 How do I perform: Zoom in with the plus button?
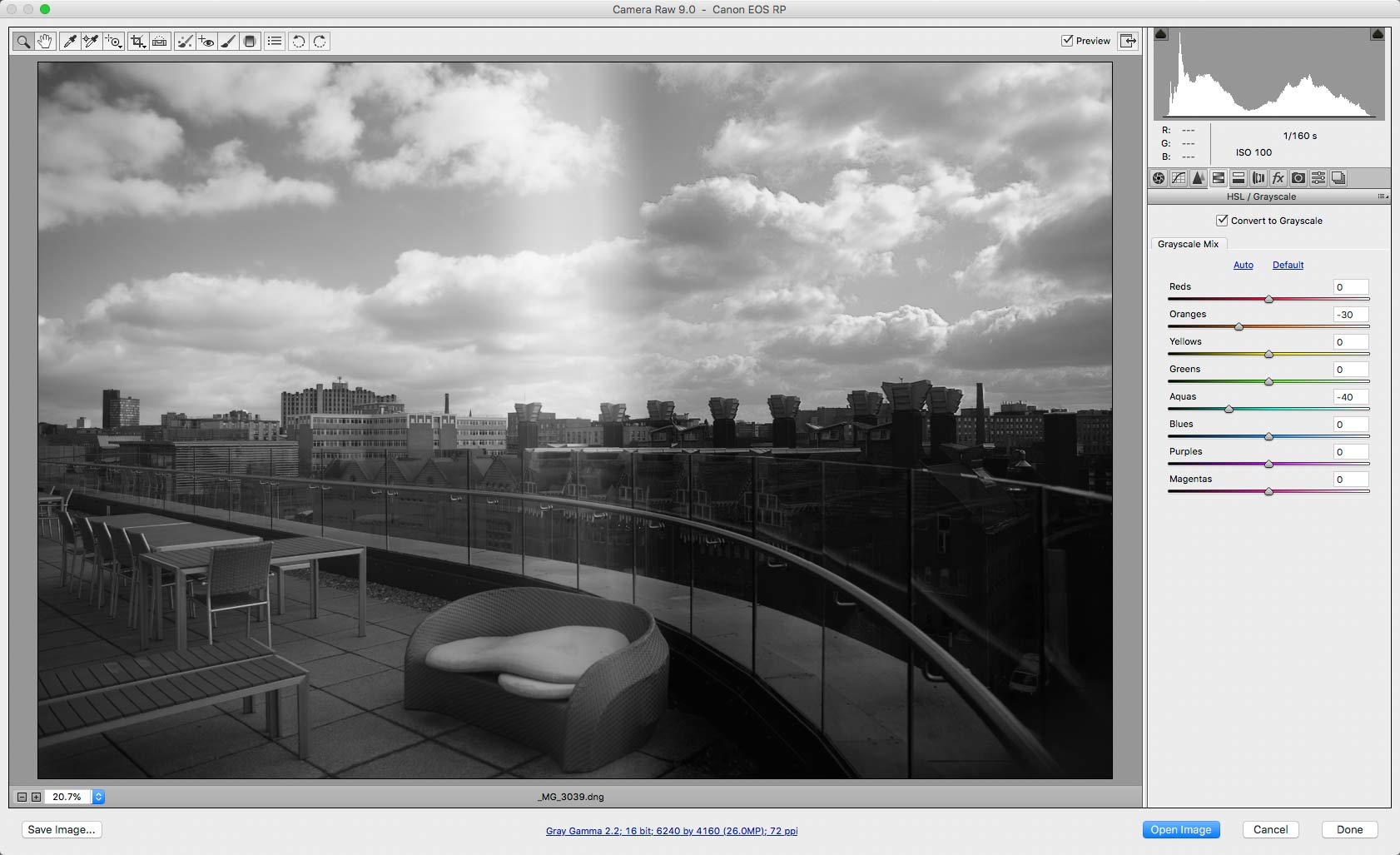[x=36, y=797]
